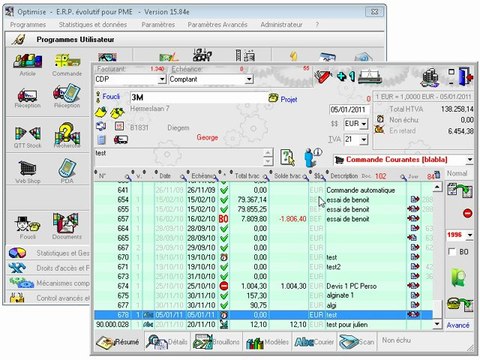Switch to the Courier tab

pyautogui.click(x=314, y=342)
